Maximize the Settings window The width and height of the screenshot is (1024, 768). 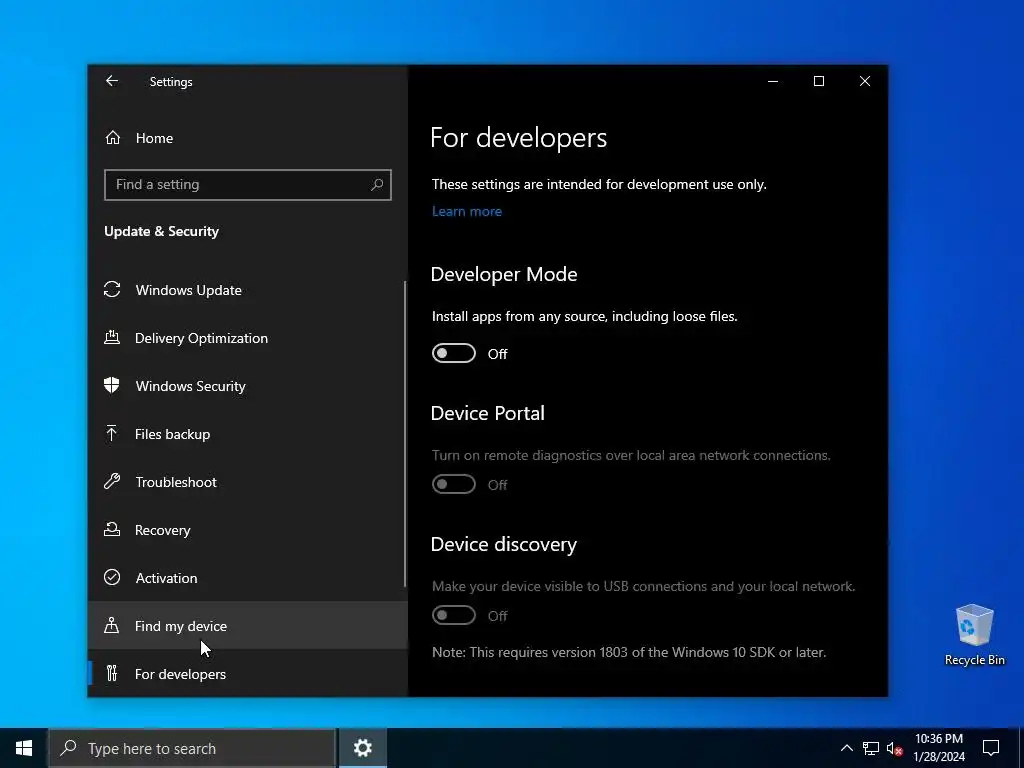click(x=818, y=81)
